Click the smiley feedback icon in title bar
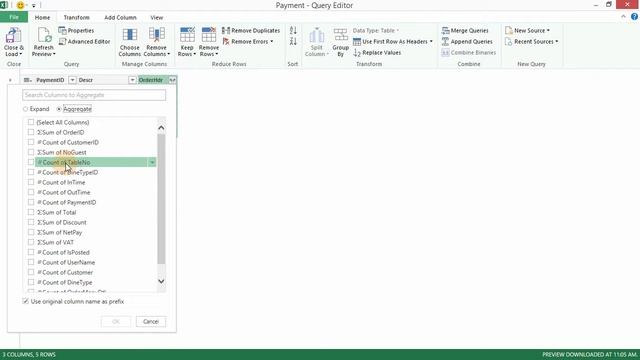640x360 pixels. pyautogui.click(x=20, y=5)
